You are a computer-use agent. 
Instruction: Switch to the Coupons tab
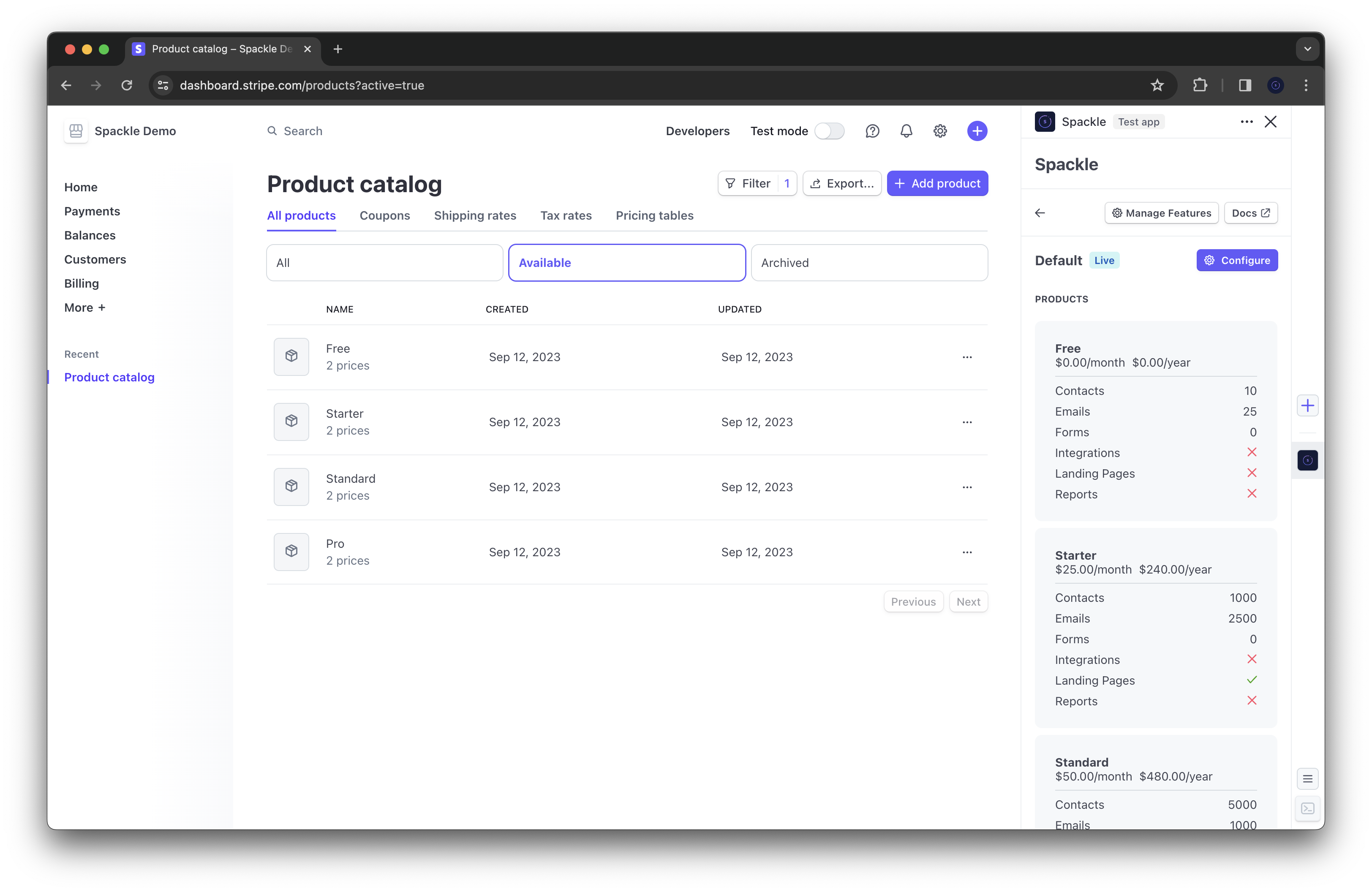[x=384, y=215]
